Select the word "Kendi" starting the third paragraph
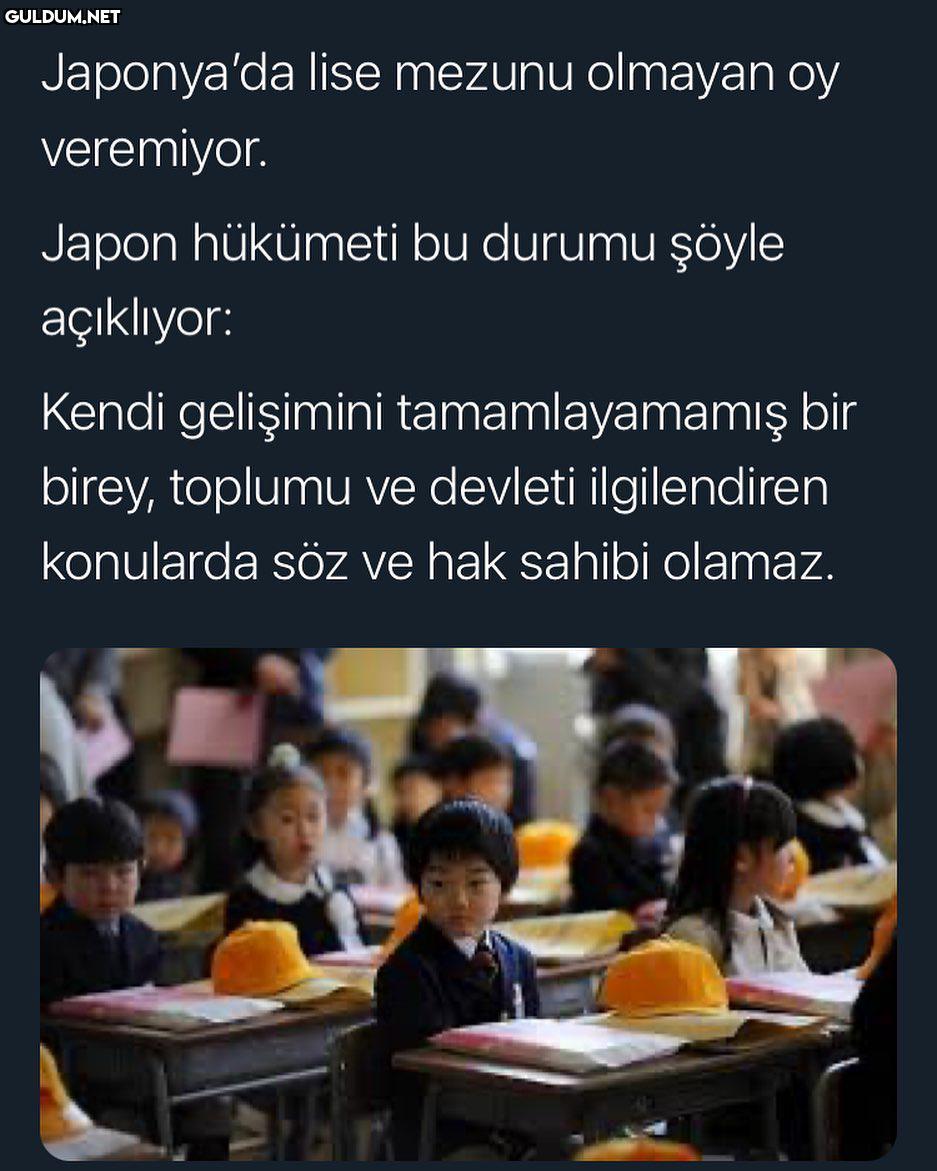Image resolution: width=937 pixels, height=1171 pixels. pyautogui.click(x=103, y=412)
